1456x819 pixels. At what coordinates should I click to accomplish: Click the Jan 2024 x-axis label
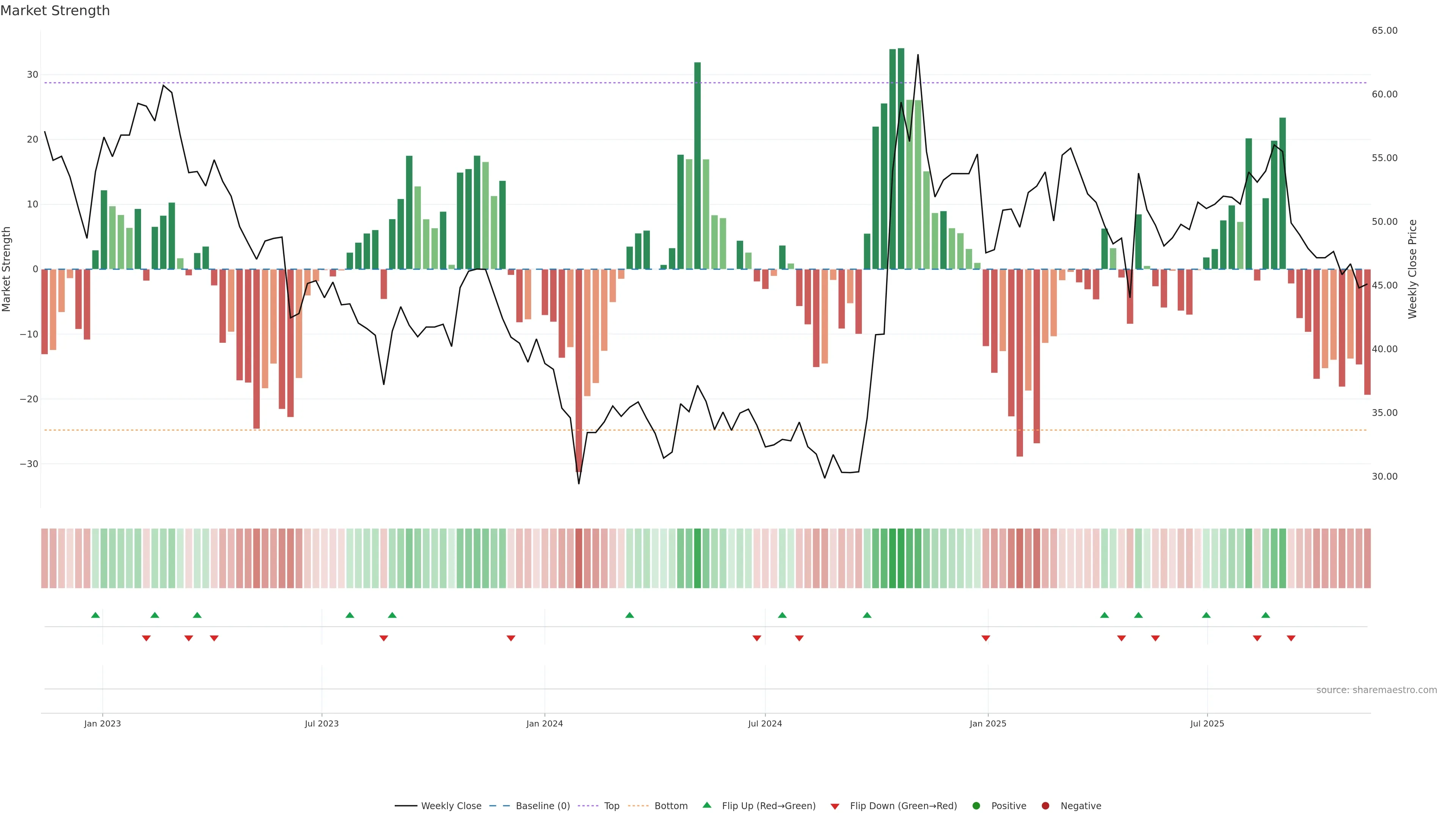[x=544, y=723]
